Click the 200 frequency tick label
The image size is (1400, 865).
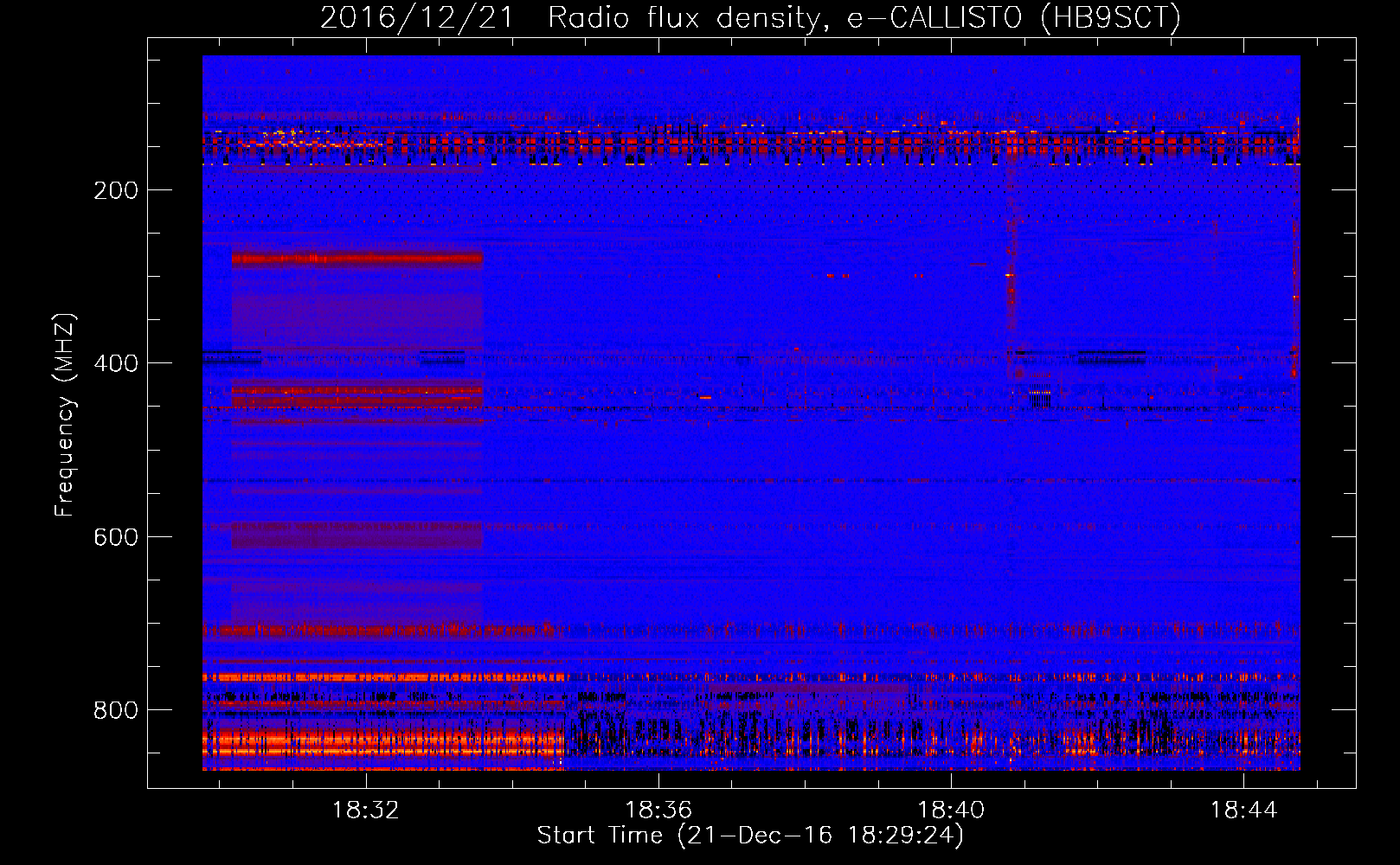[x=116, y=190]
